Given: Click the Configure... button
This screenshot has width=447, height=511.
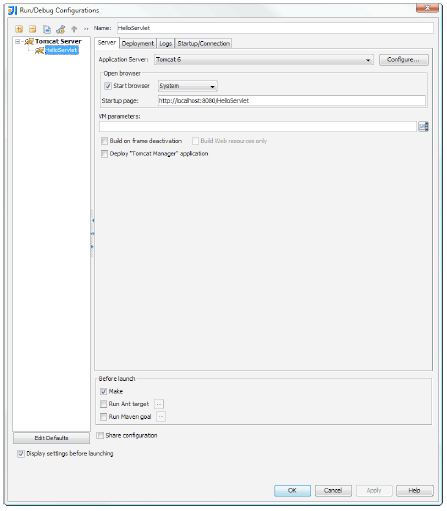Looking at the screenshot, I should [x=404, y=60].
